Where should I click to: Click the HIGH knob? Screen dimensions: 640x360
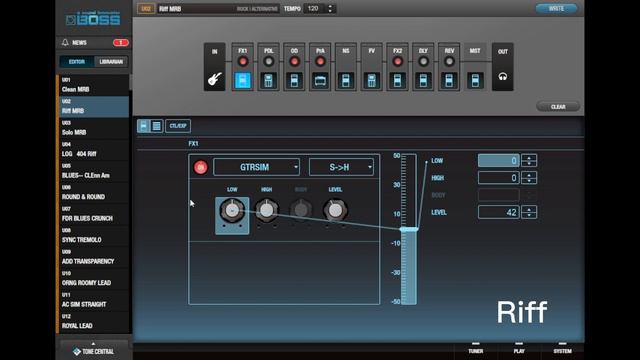(267, 211)
